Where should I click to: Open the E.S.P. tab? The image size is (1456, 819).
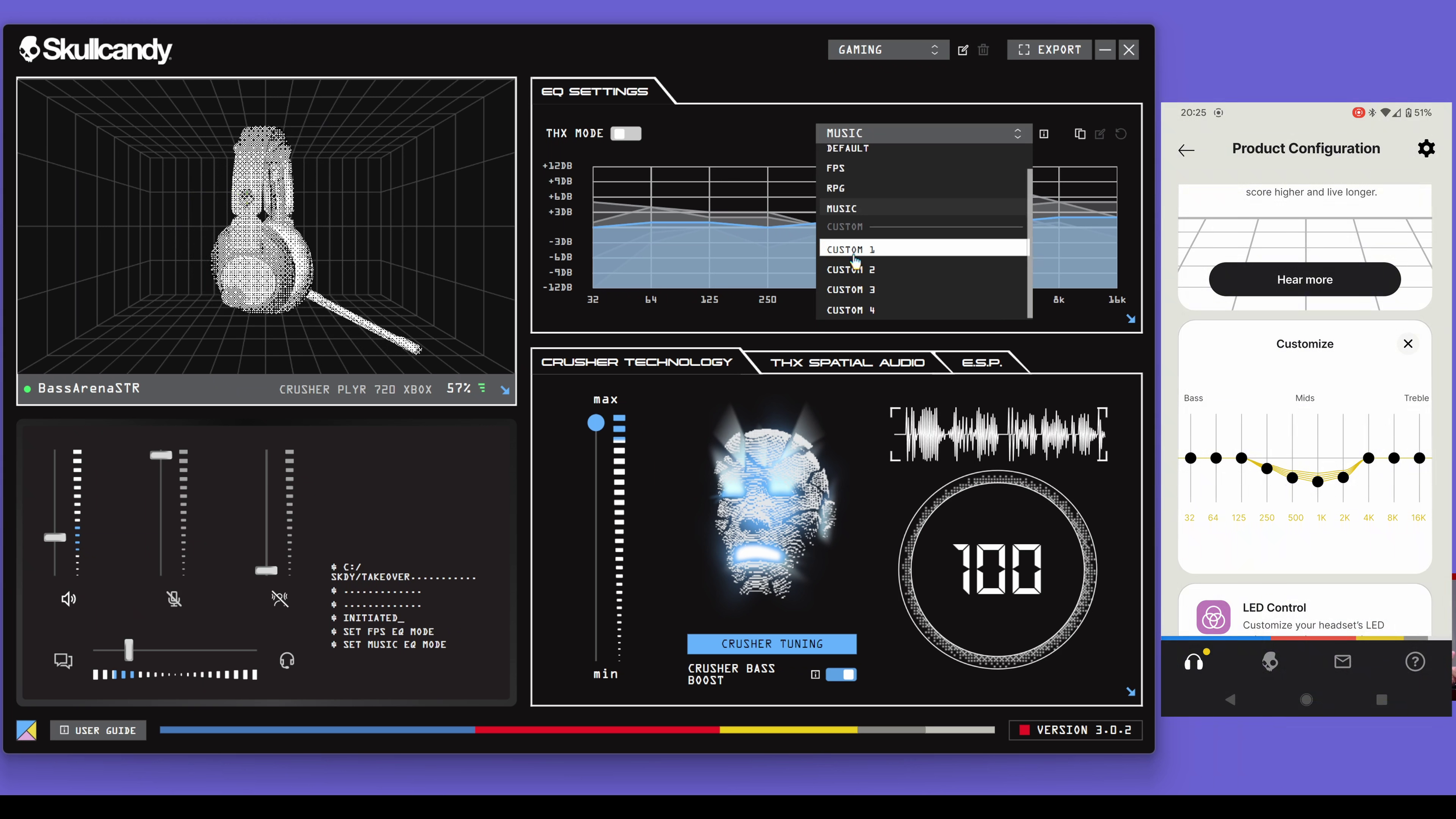982,363
